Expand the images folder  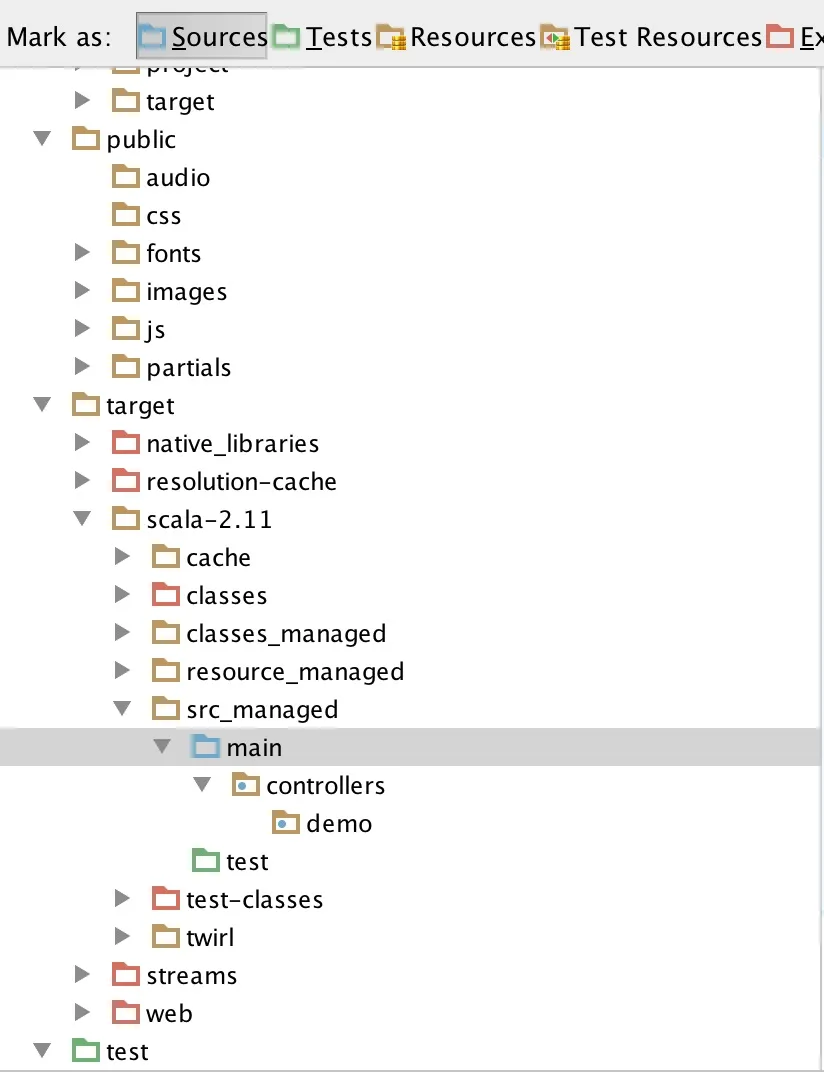click(x=82, y=291)
